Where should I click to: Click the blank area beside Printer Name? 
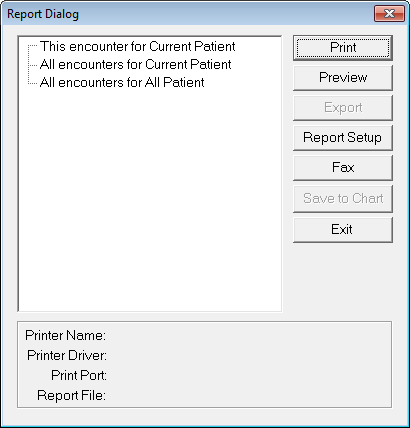[x=247, y=335]
